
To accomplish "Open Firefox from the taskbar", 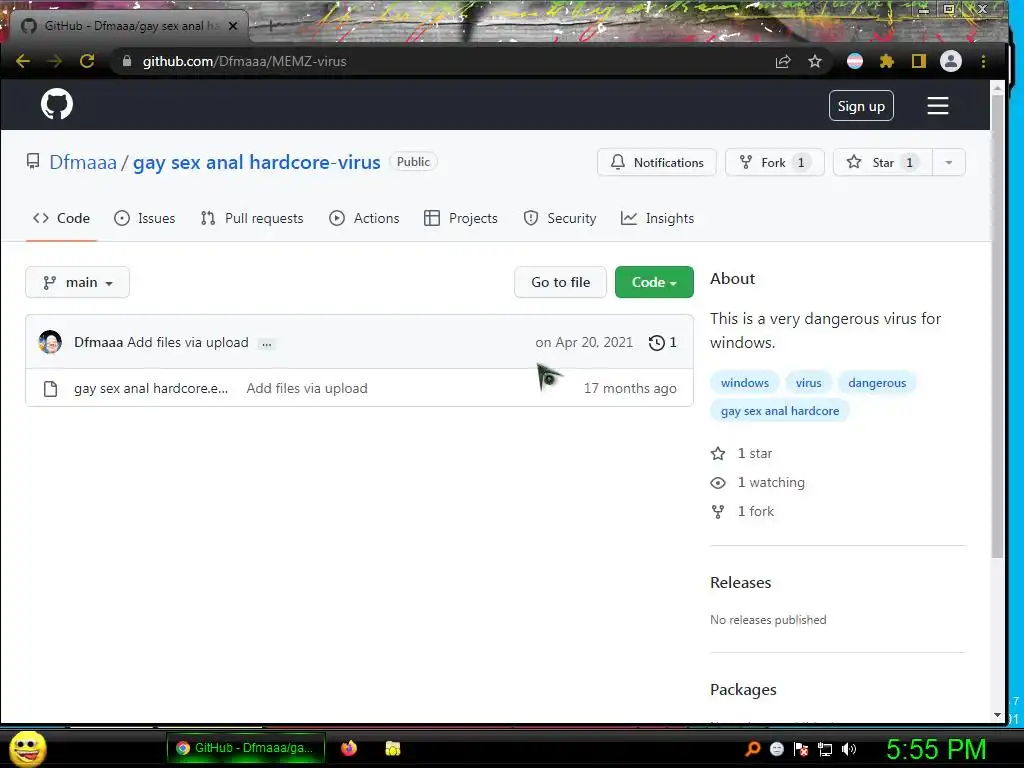I will click(x=349, y=748).
